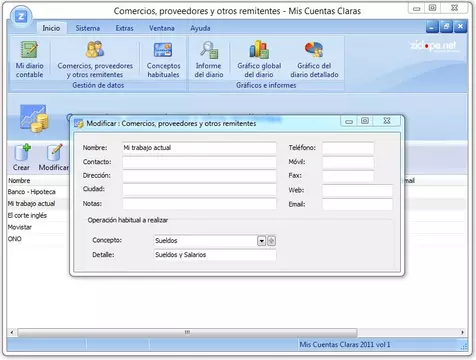Click the round Z application menu button
The image size is (476, 360).
pyautogui.click(x=21, y=16)
